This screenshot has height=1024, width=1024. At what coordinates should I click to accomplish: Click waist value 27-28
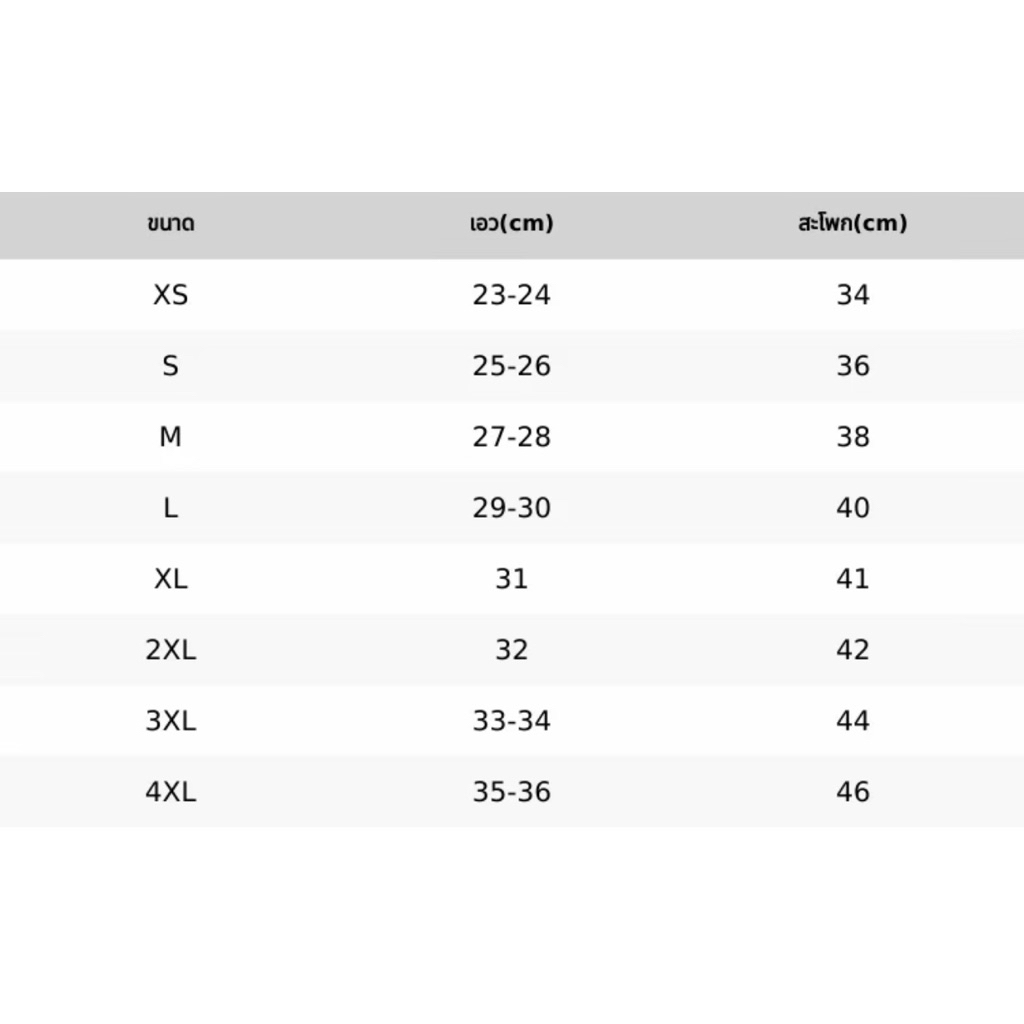point(511,437)
